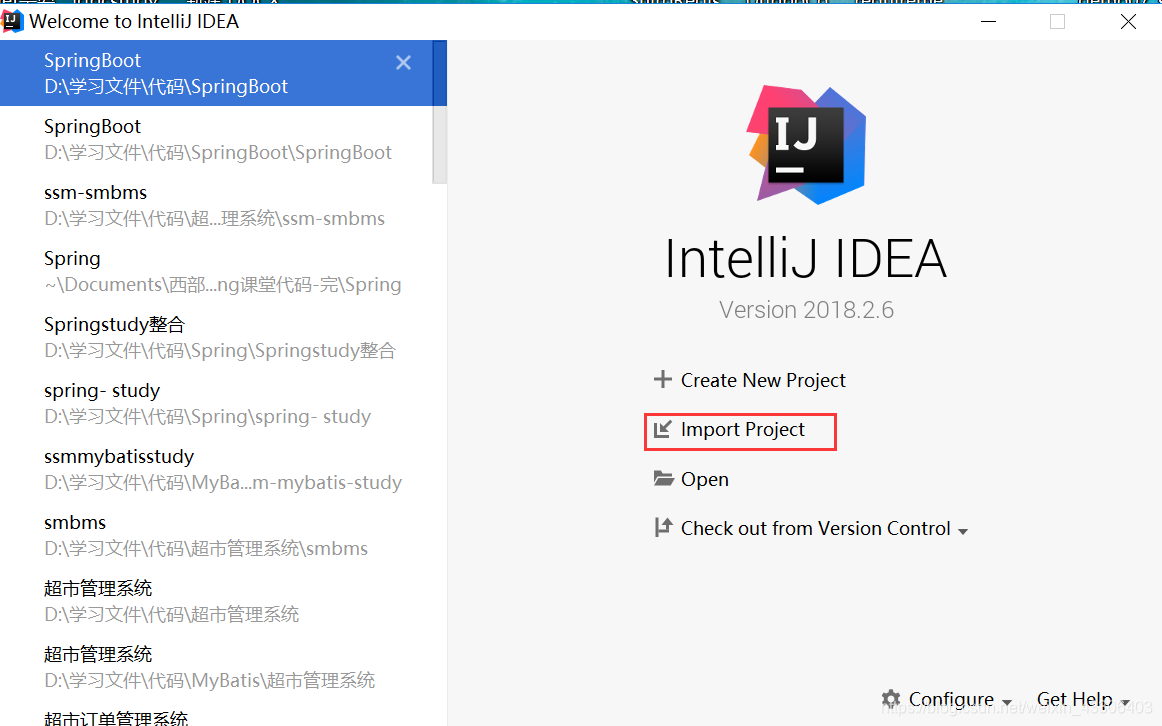Create New Project
Screen dimensions: 1162x726
pyautogui.click(x=763, y=380)
